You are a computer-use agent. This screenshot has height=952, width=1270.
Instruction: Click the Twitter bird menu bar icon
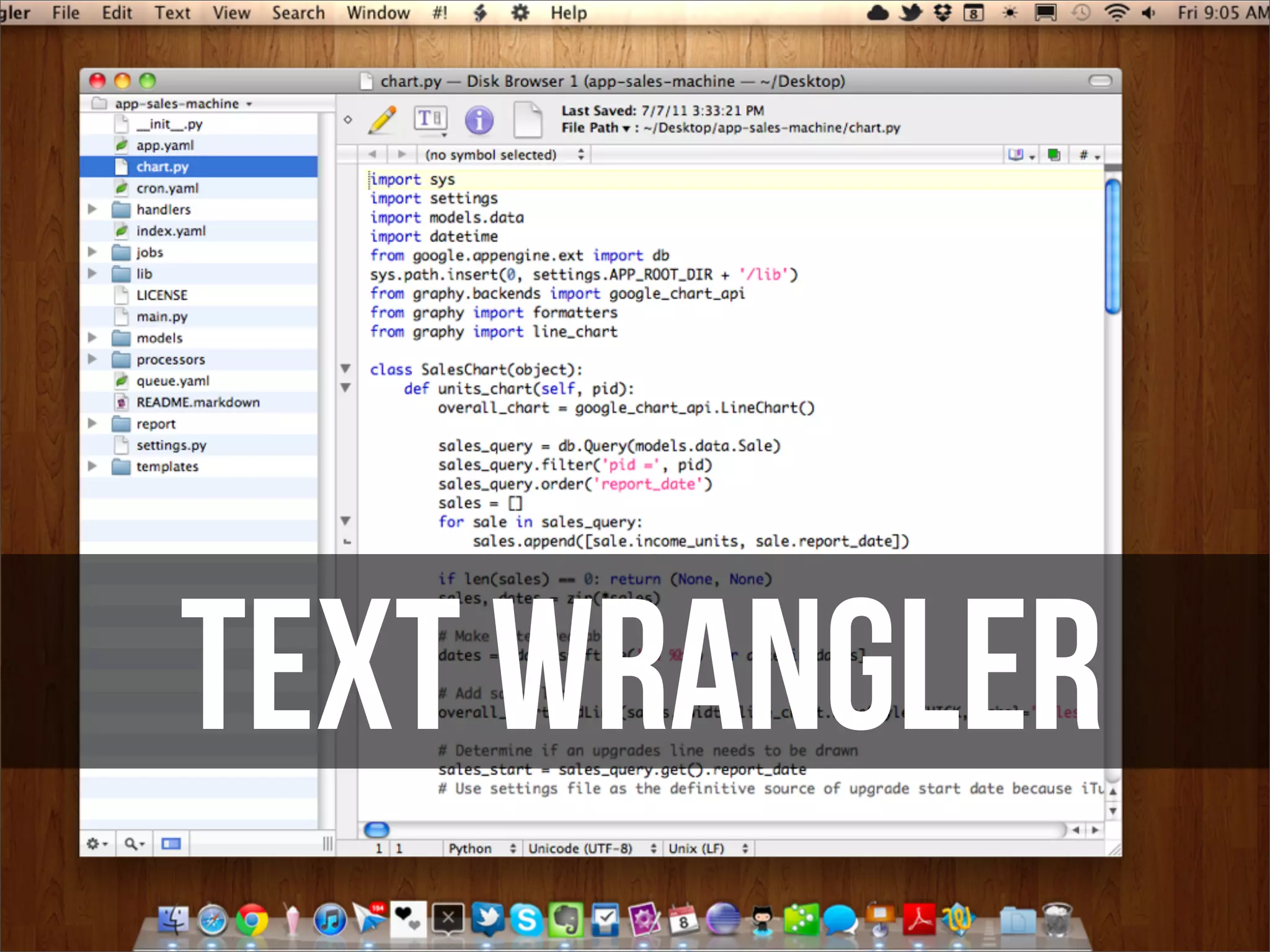click(910, 12)
